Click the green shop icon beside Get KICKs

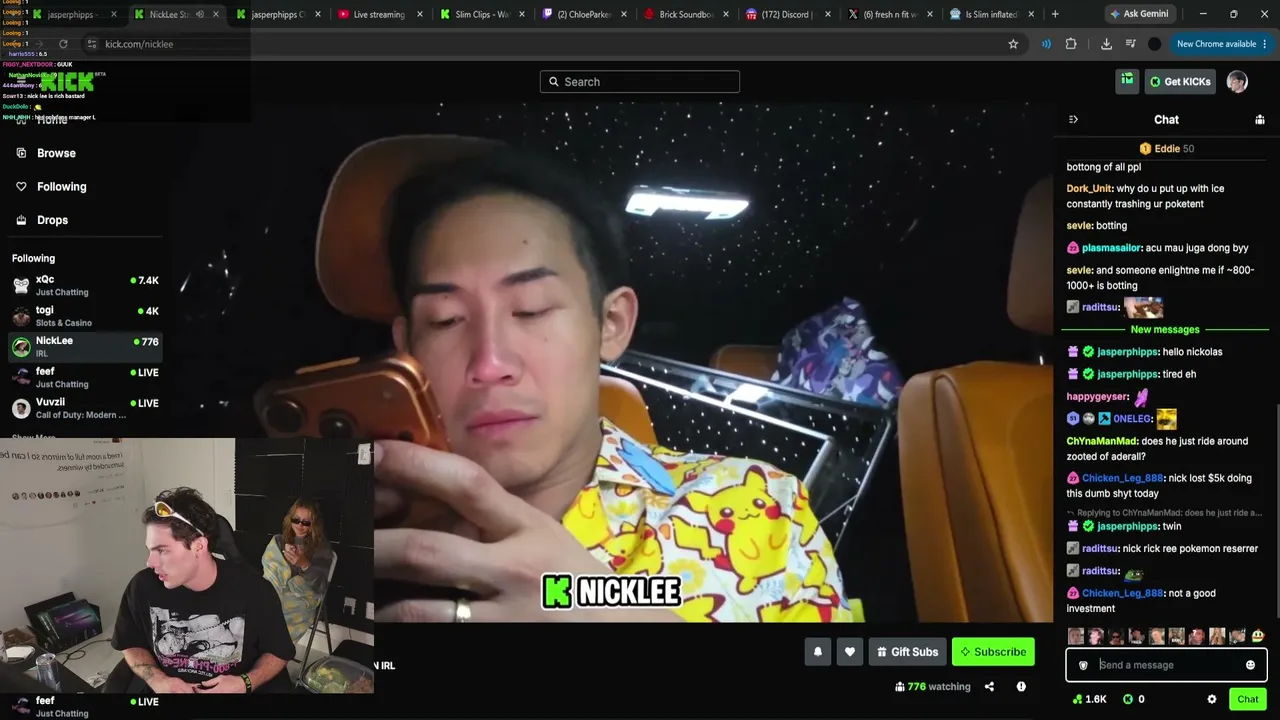point(1127,81)
